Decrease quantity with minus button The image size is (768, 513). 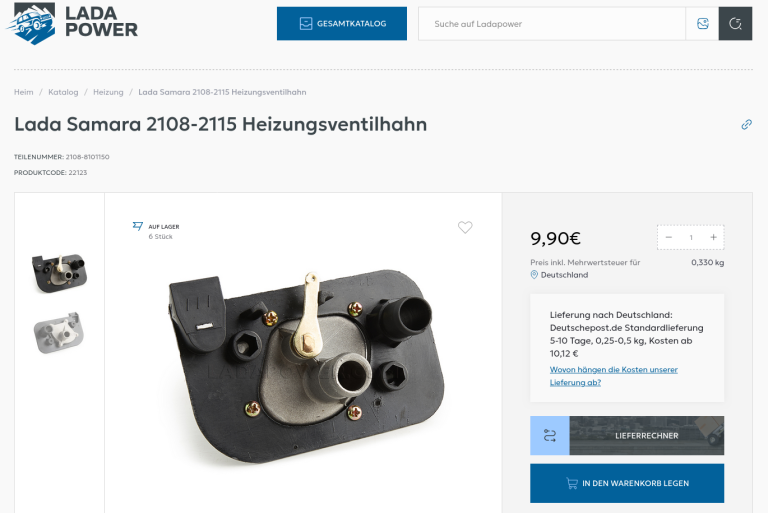click(669, 237)
